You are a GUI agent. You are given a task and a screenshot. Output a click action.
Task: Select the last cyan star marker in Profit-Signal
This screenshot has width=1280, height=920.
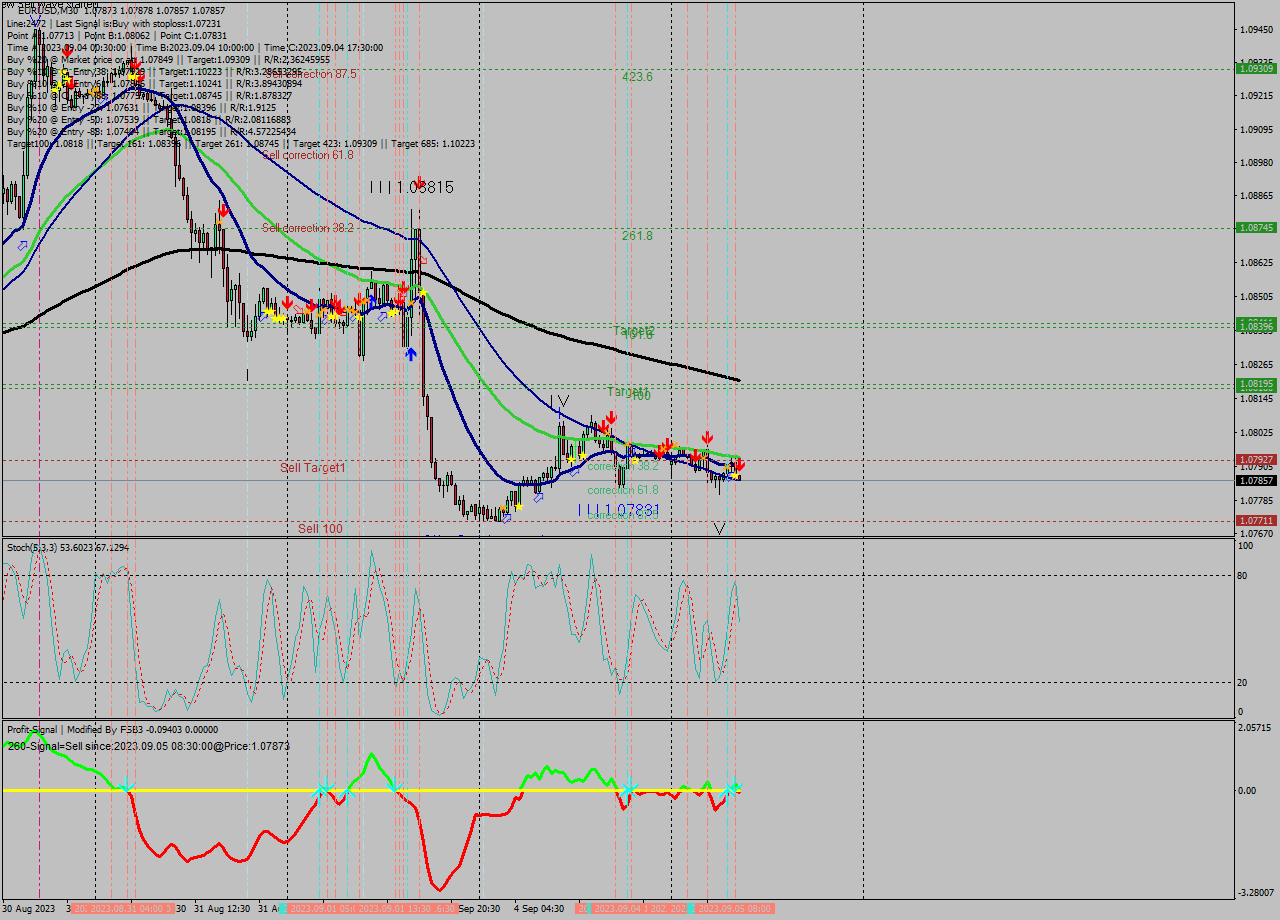tap(735, 786)
